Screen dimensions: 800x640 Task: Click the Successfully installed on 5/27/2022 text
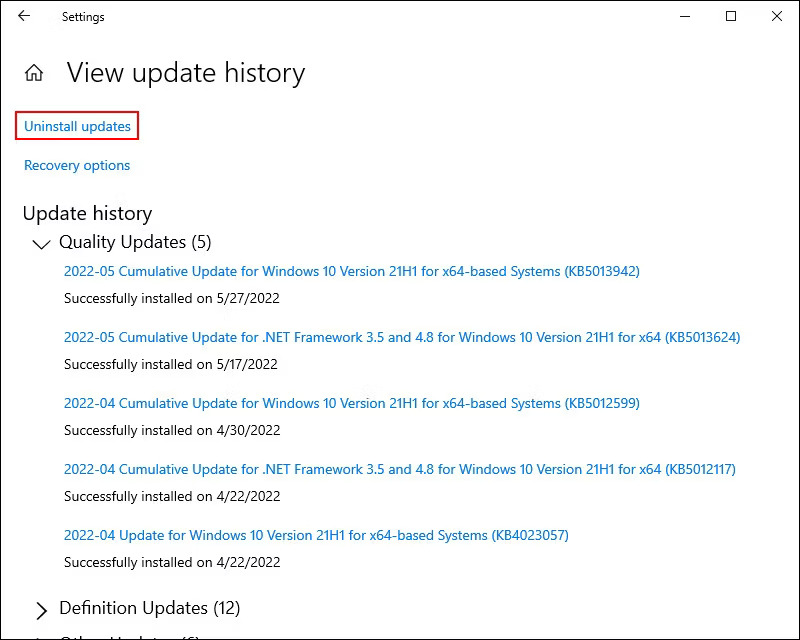pyautogui.click(x=171, y=298)
